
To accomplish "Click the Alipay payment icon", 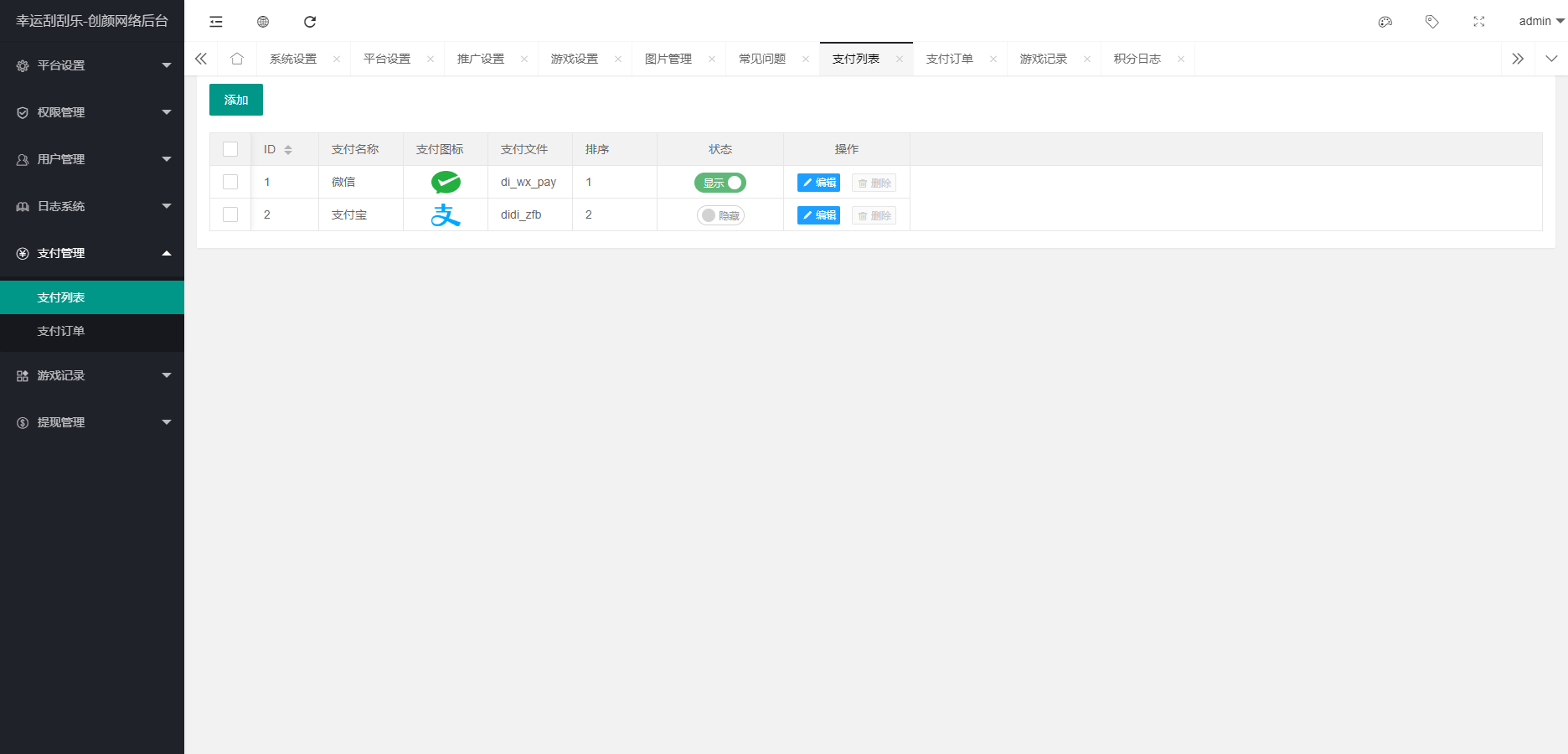I will point(446,214).
